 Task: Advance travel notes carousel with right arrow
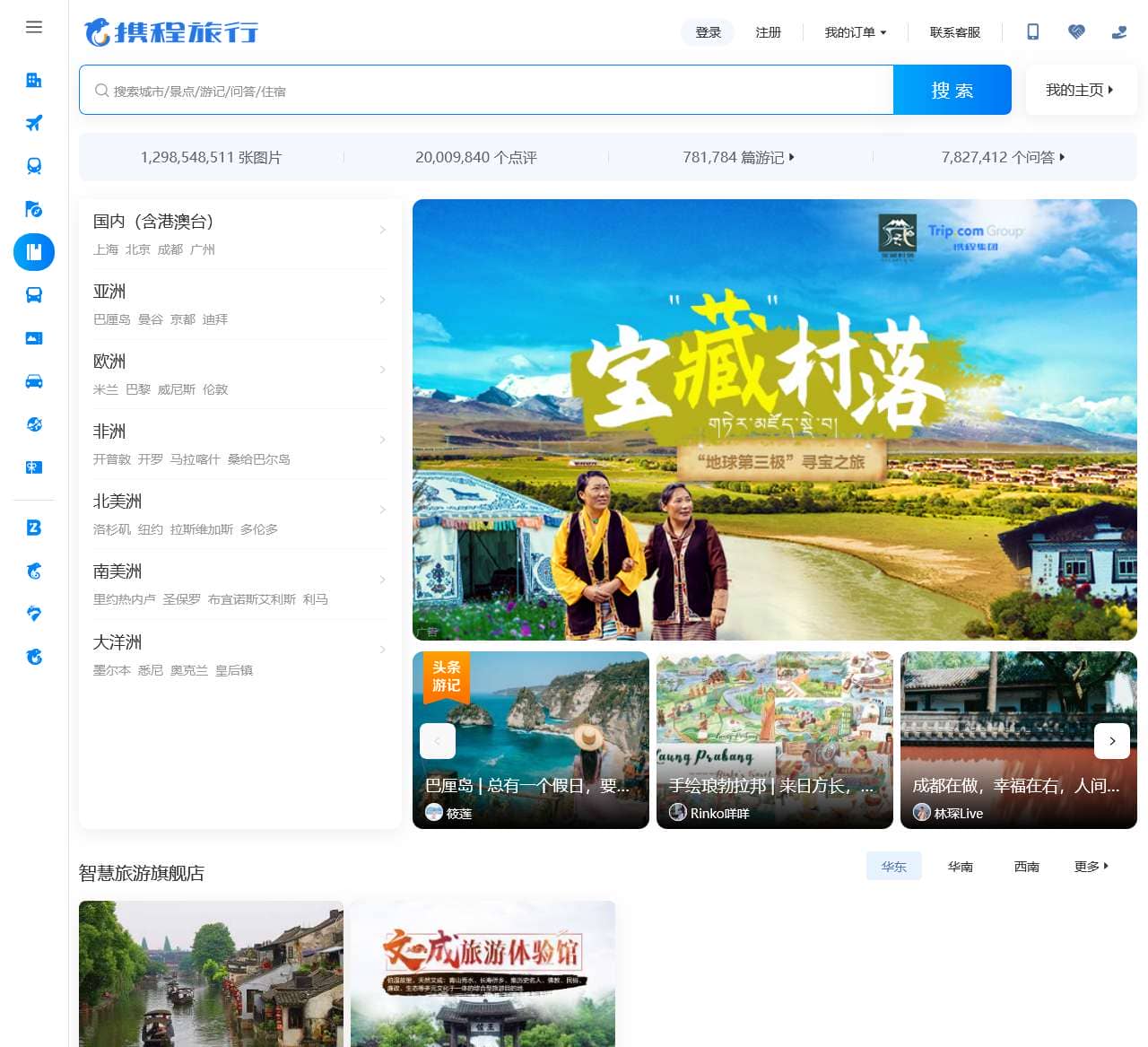(1112, 741)
